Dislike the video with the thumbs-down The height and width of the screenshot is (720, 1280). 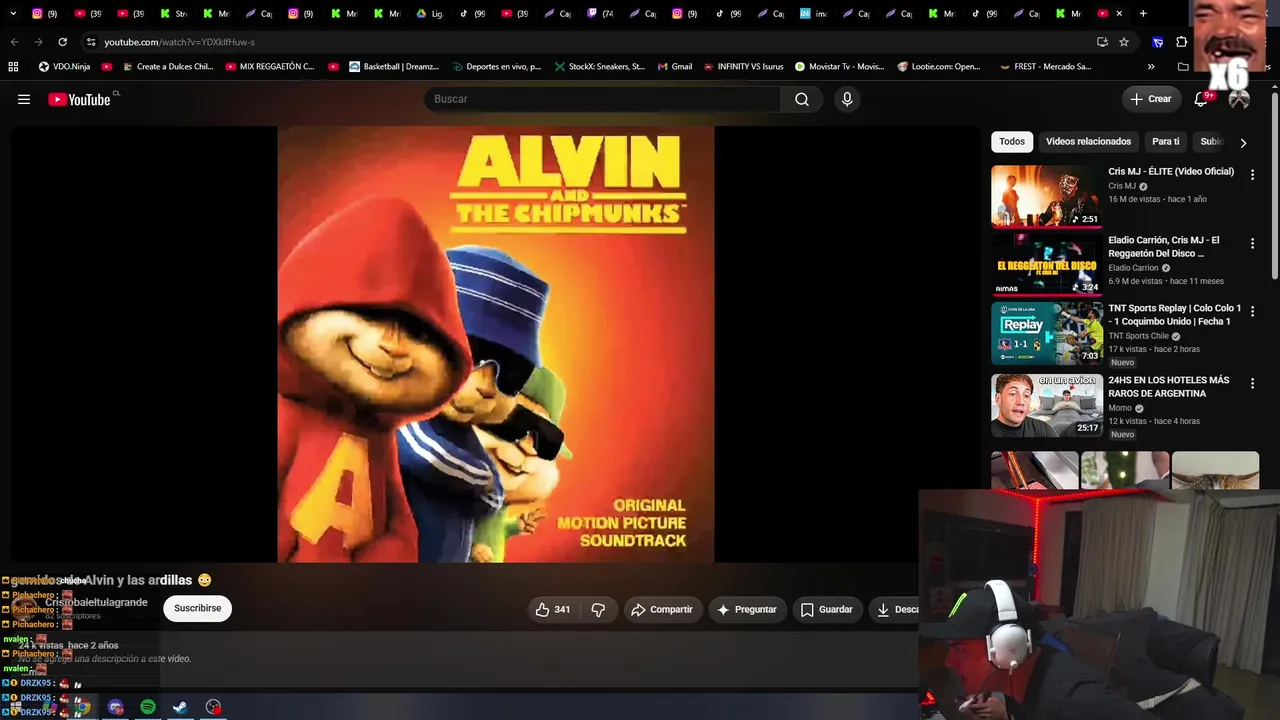coord(598,609)
